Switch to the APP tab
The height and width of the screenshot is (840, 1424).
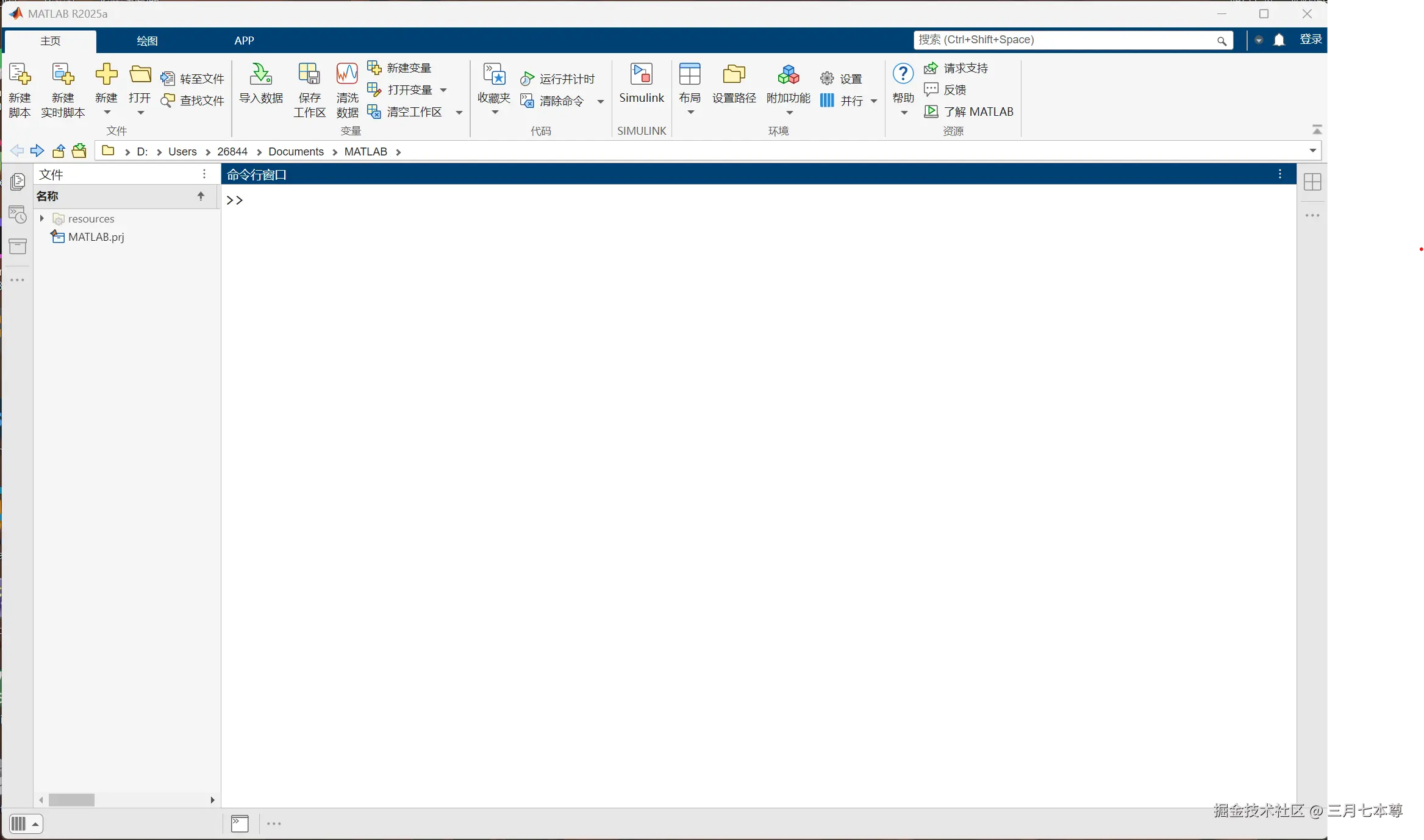pos(244,41)
